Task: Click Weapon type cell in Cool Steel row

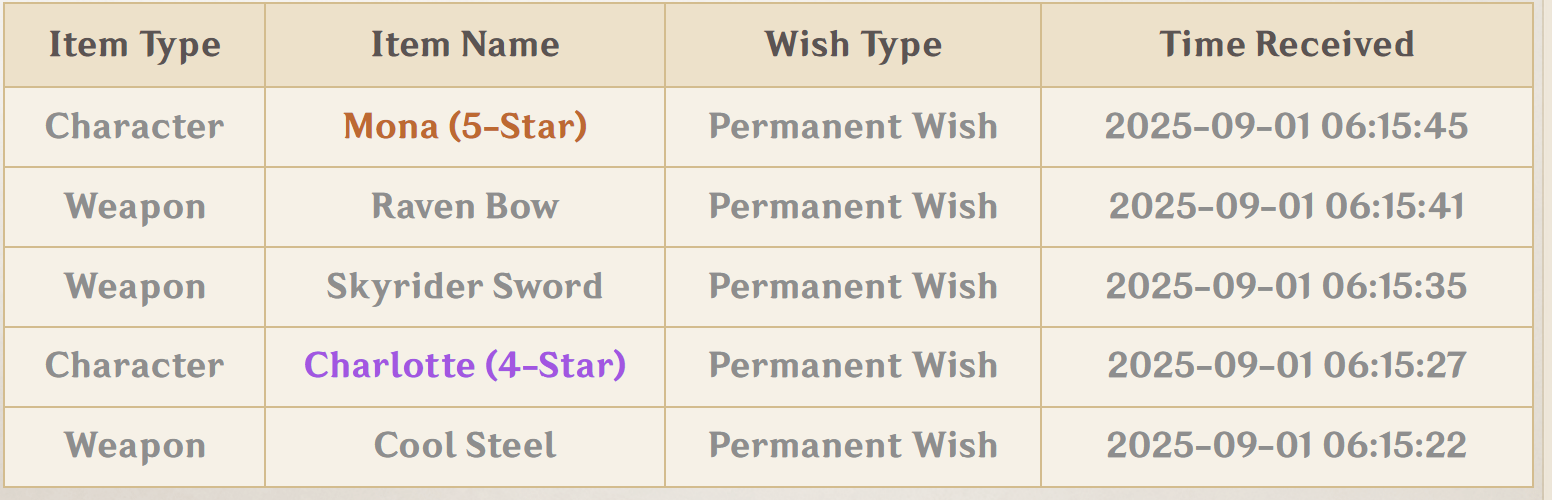Action: [x=135, y=447]
